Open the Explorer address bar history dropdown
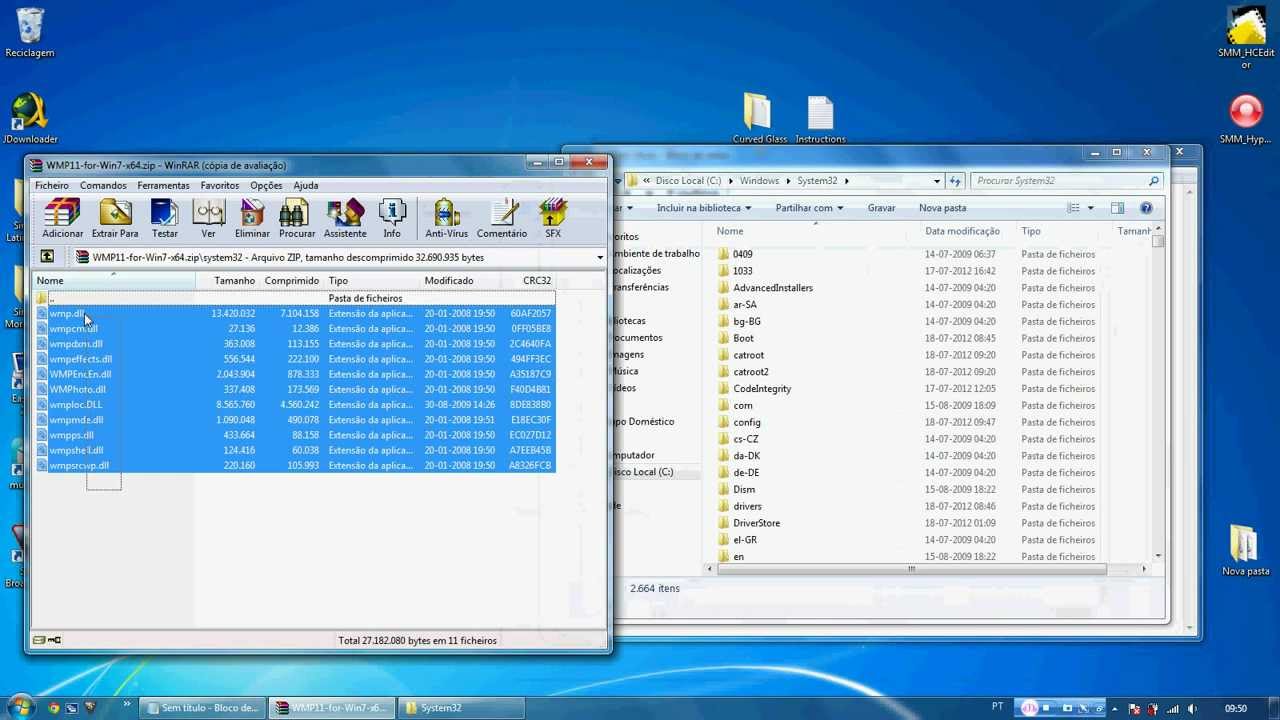The width and height of the screenshot is (1280, 720). [x=936, y=181]
